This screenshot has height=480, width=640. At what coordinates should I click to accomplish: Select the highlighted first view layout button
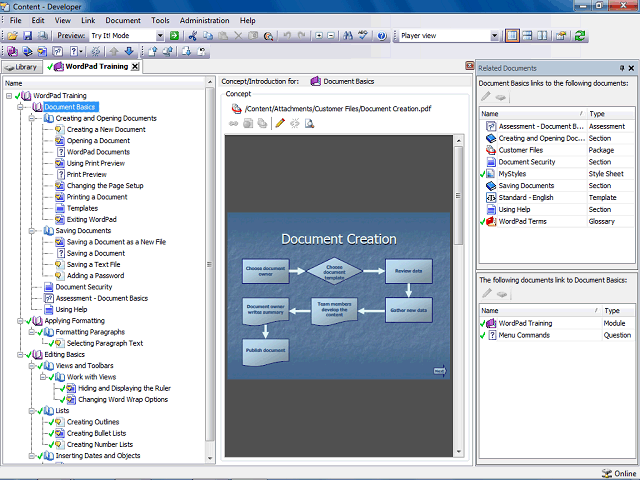tap(512, 36)
